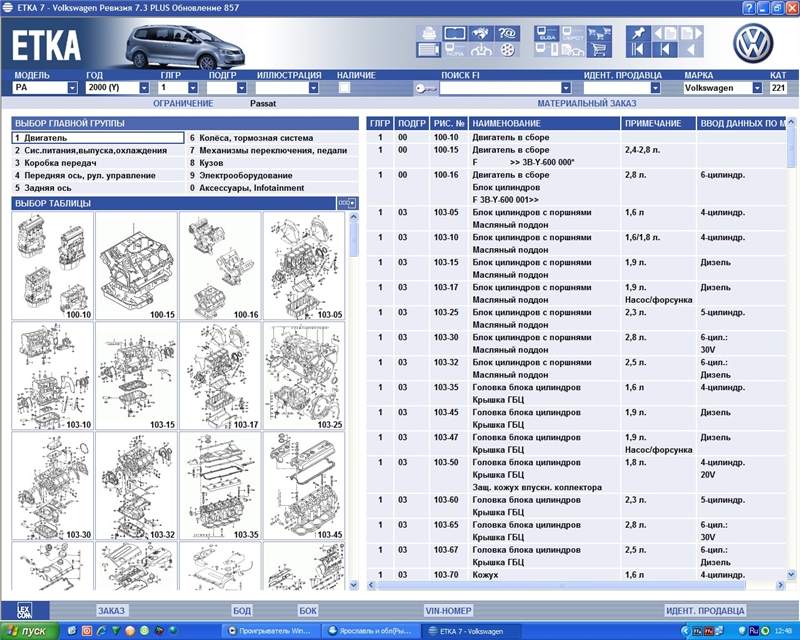
Task: Switch to Ярославль и обл taskbar item
Action: [372, 631]
